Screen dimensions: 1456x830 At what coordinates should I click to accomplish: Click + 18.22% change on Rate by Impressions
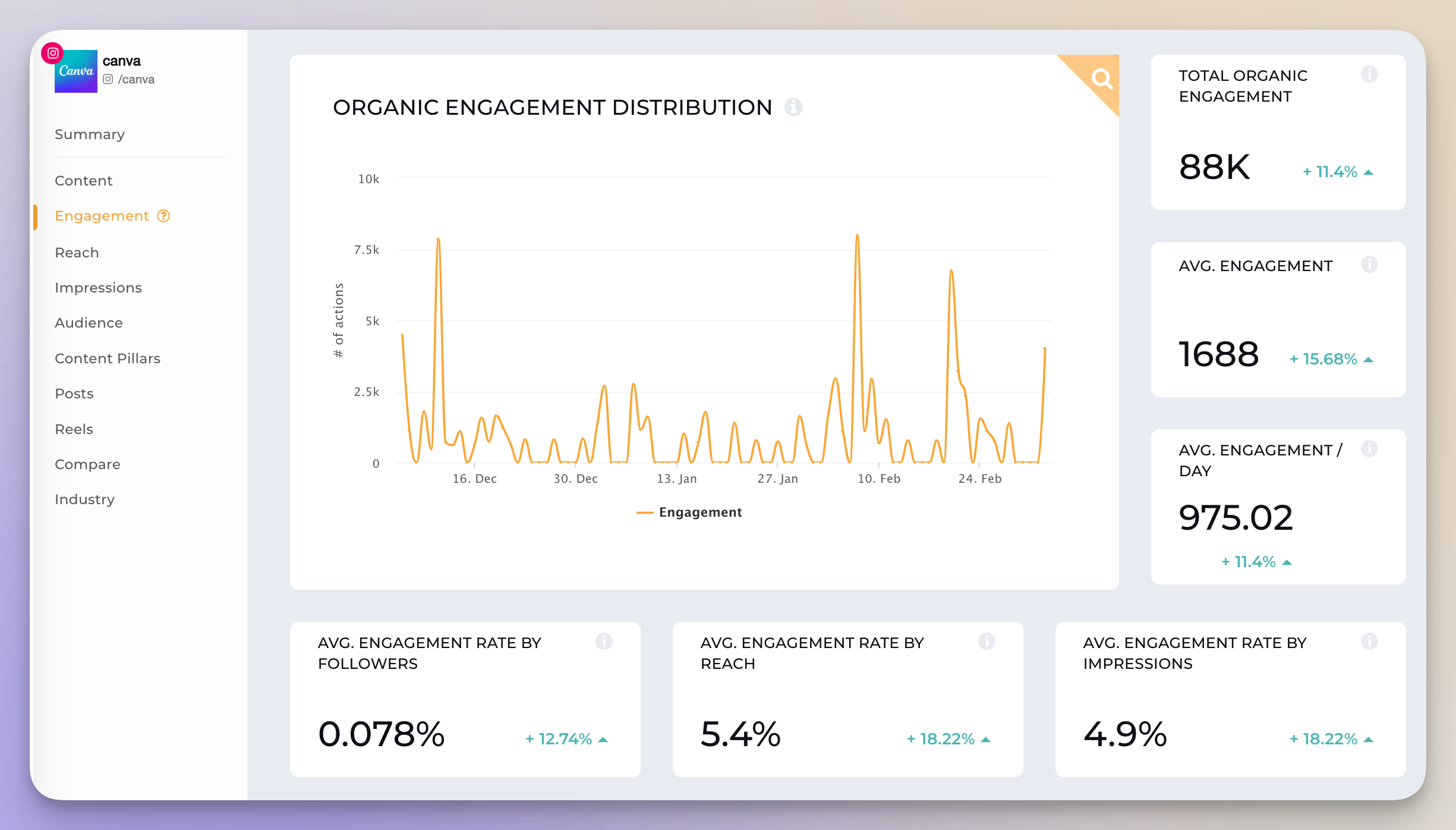tap(1323, 739)
